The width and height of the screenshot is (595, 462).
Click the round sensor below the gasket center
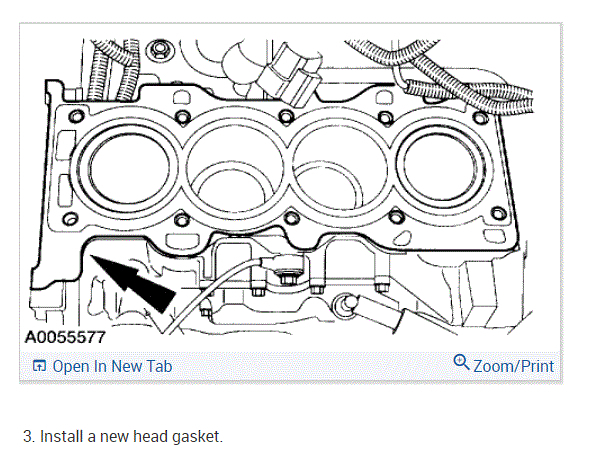coord(343,305)
